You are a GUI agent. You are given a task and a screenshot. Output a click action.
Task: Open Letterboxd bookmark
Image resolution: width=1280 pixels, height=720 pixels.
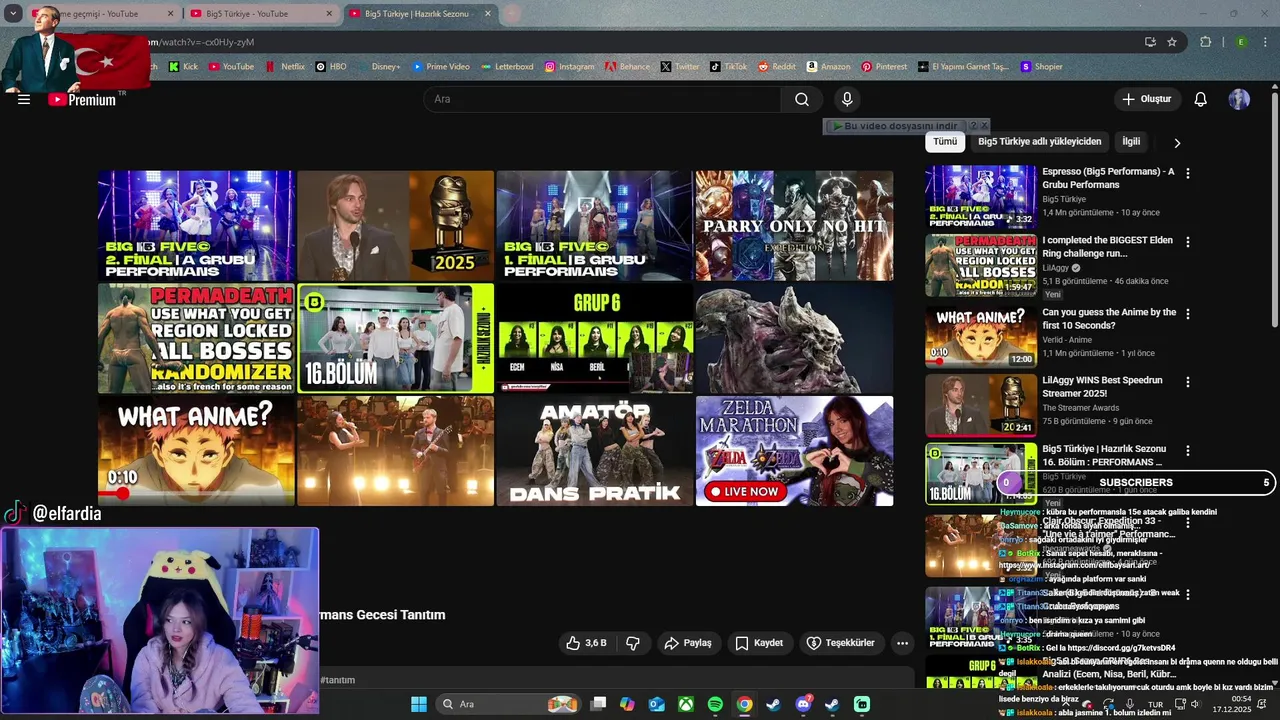[x=507, y=67]
